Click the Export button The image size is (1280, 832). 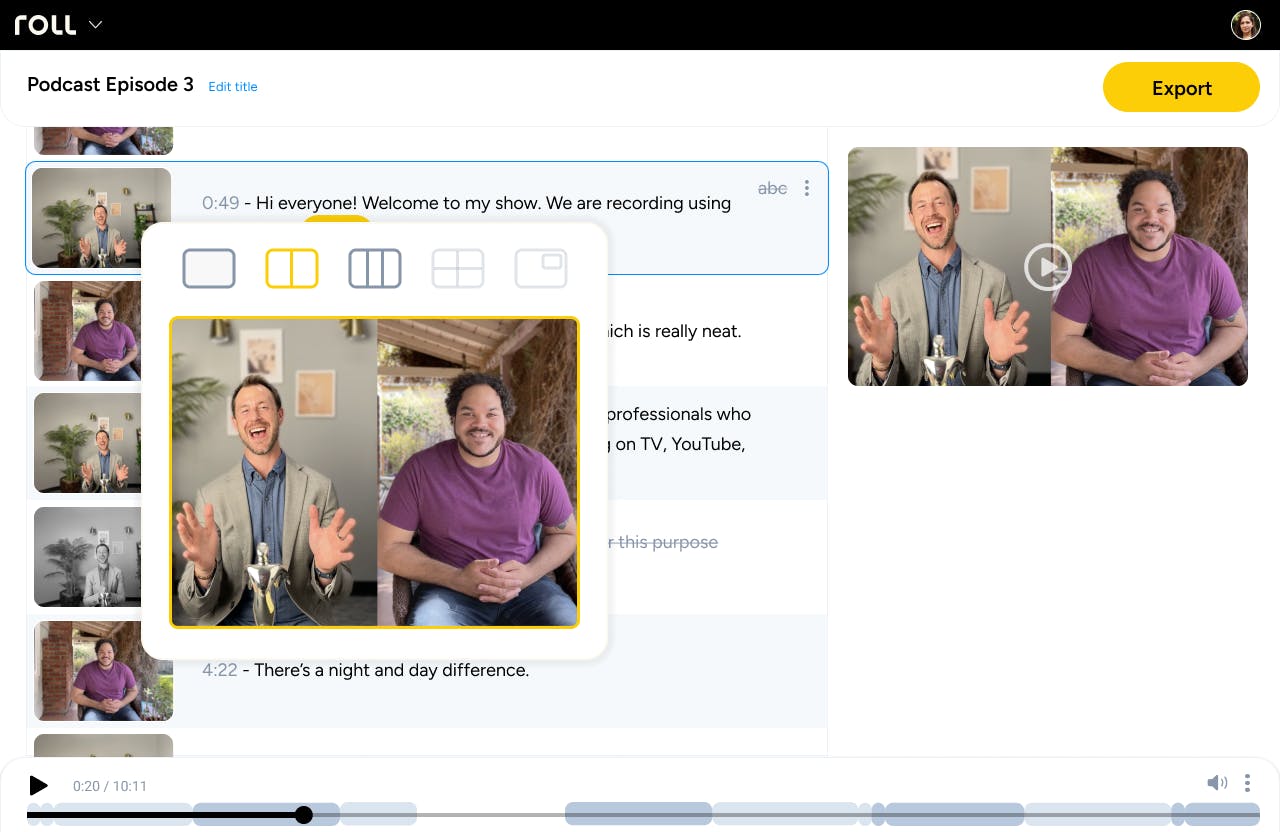(1181, 88)
